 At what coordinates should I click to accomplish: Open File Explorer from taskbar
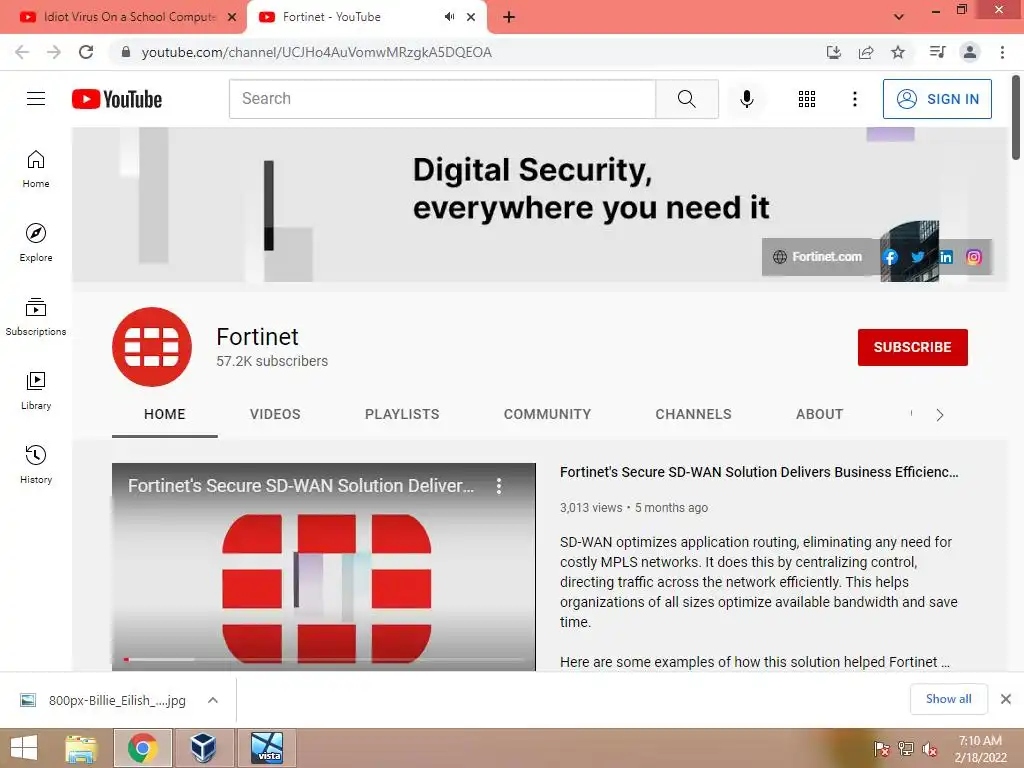81,748
